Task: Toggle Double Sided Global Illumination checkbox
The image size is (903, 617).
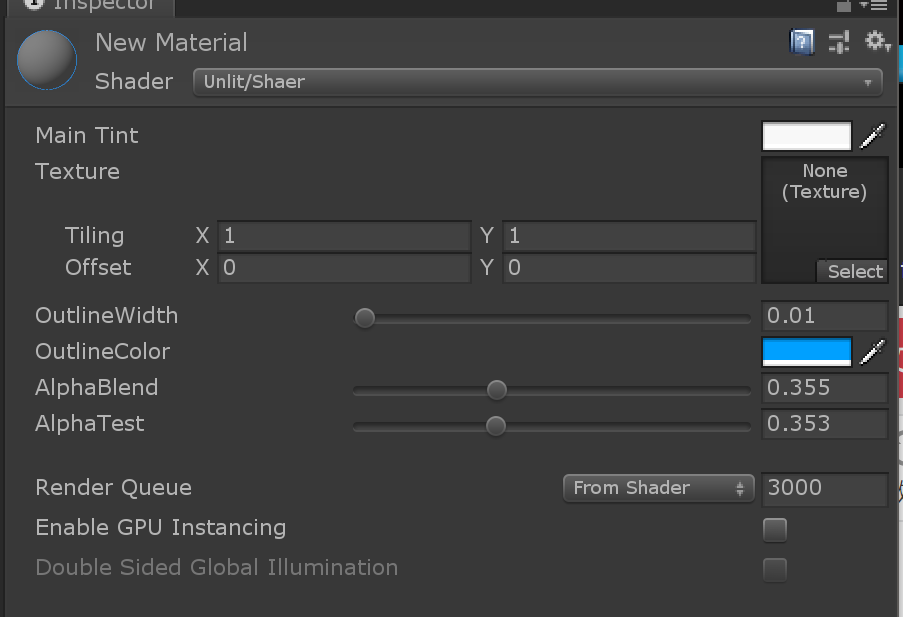Action: click(x=774, y=569)
